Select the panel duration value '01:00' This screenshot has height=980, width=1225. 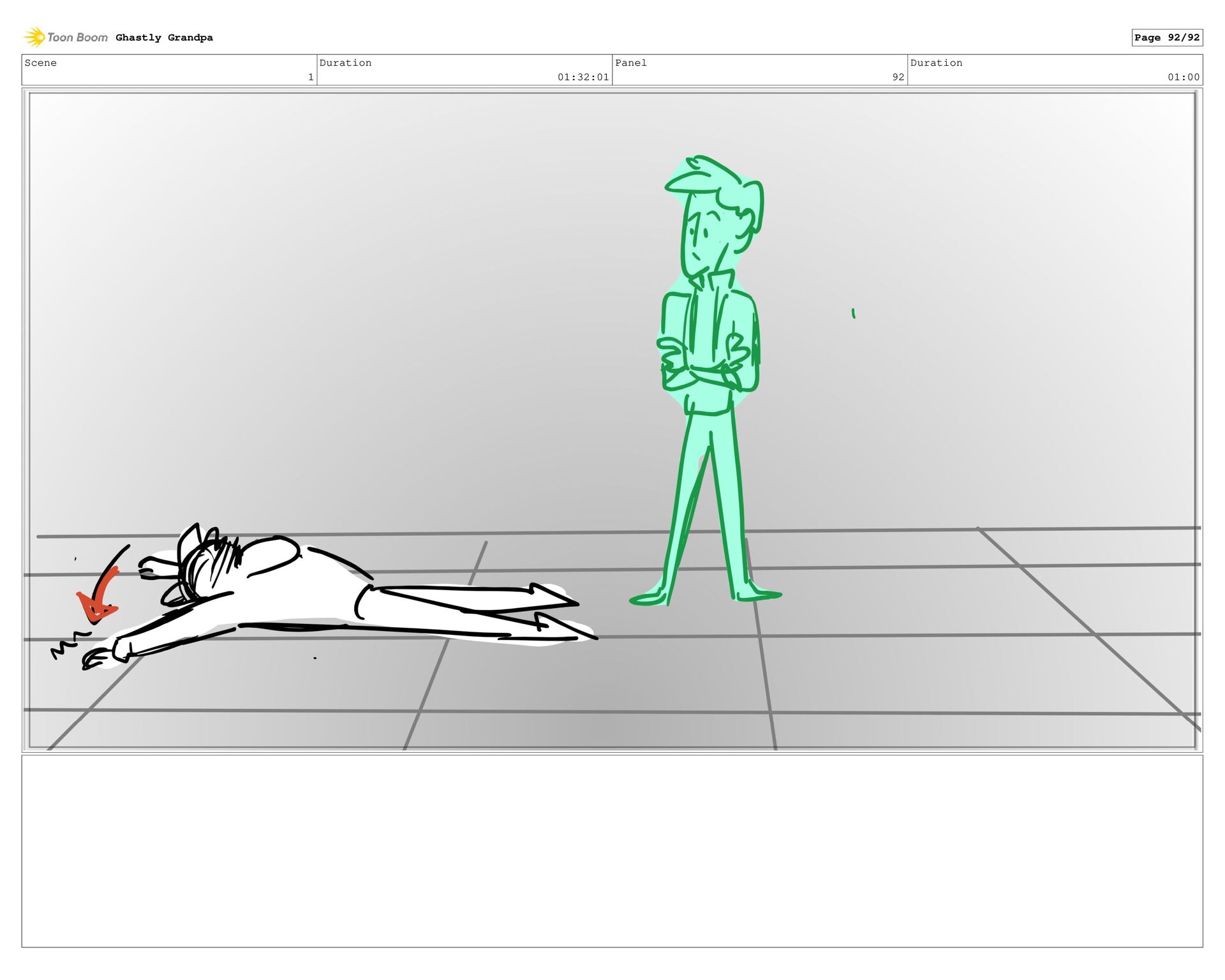pyautogui.click(x=1184, y=77)
